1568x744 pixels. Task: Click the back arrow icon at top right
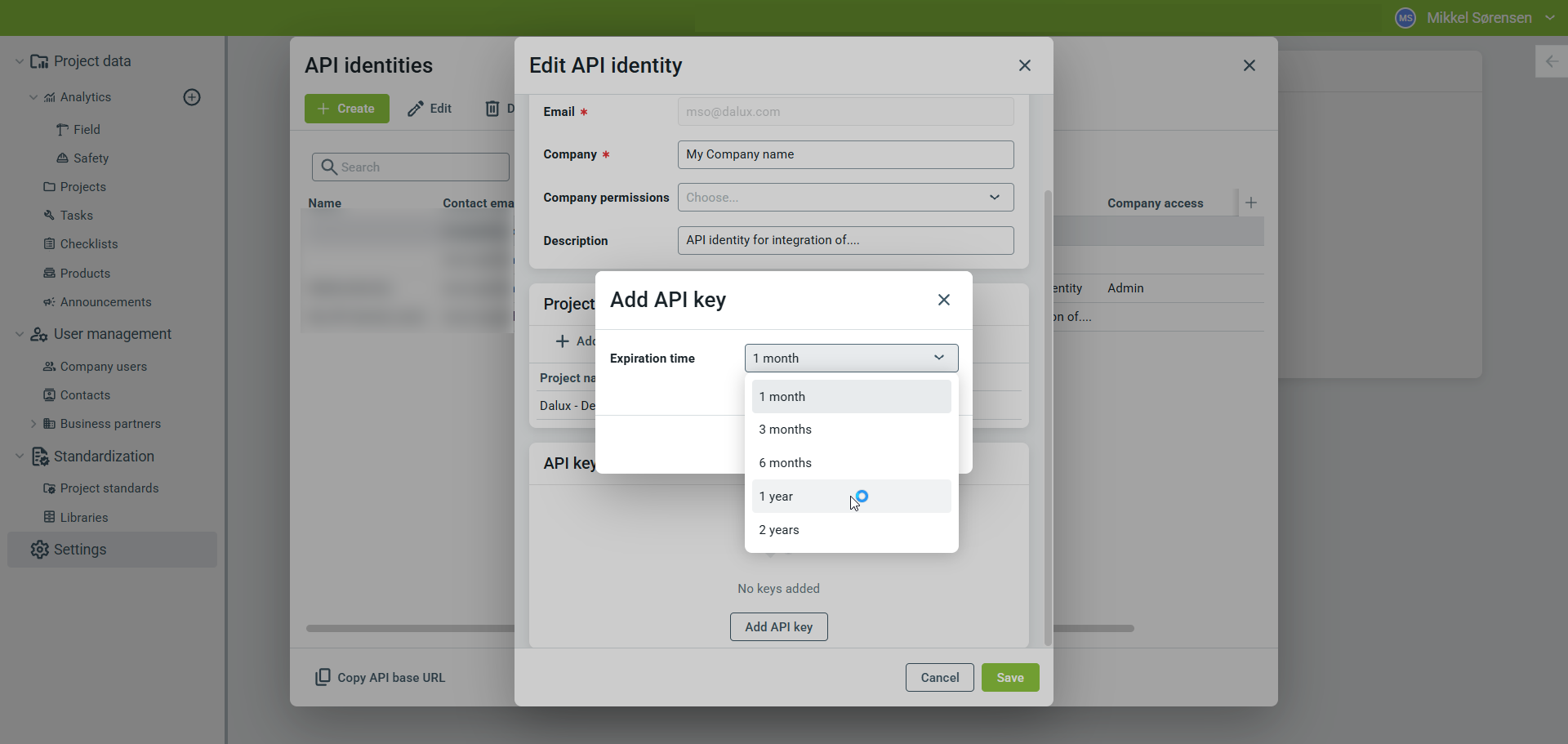[x=1551, y=62]
